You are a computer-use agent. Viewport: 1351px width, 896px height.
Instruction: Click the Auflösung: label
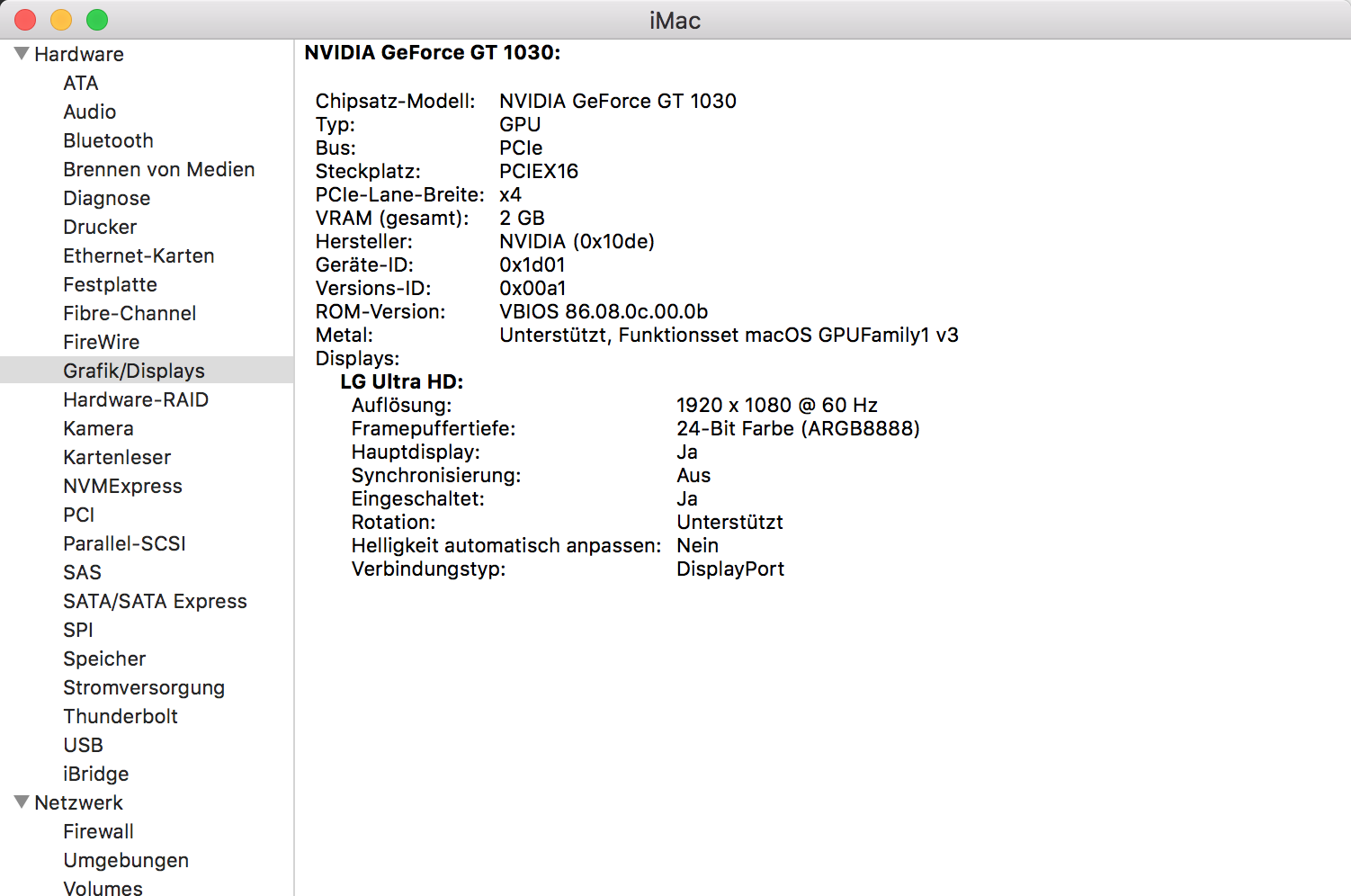401,405
